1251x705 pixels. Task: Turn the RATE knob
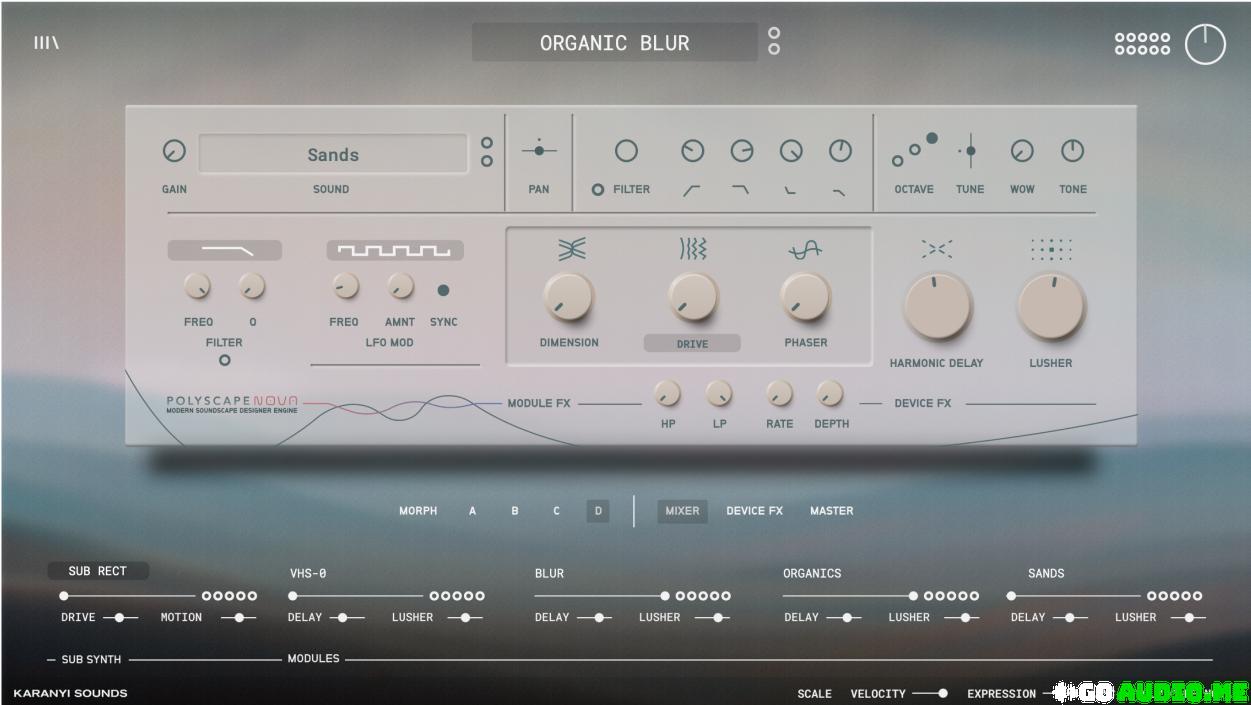779,394
